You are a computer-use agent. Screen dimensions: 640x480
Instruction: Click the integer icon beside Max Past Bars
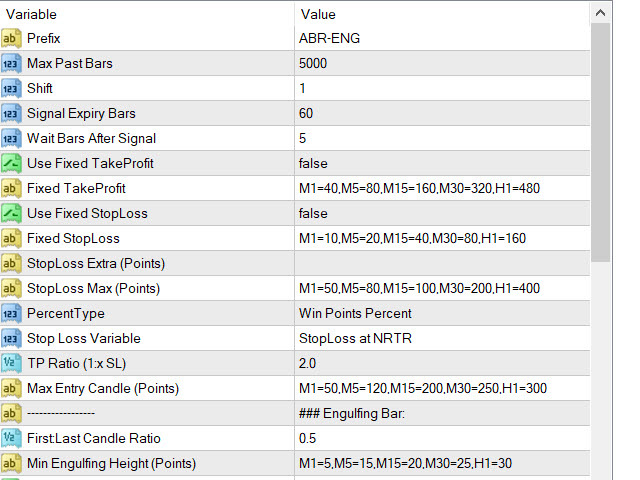[x=11, y=64]
